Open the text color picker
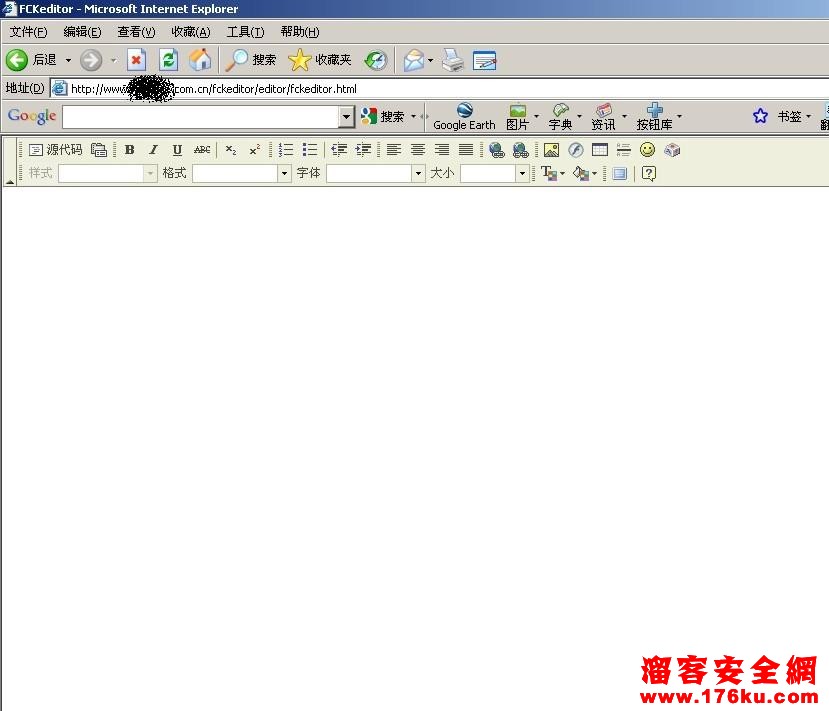 [x=552, y=173]
